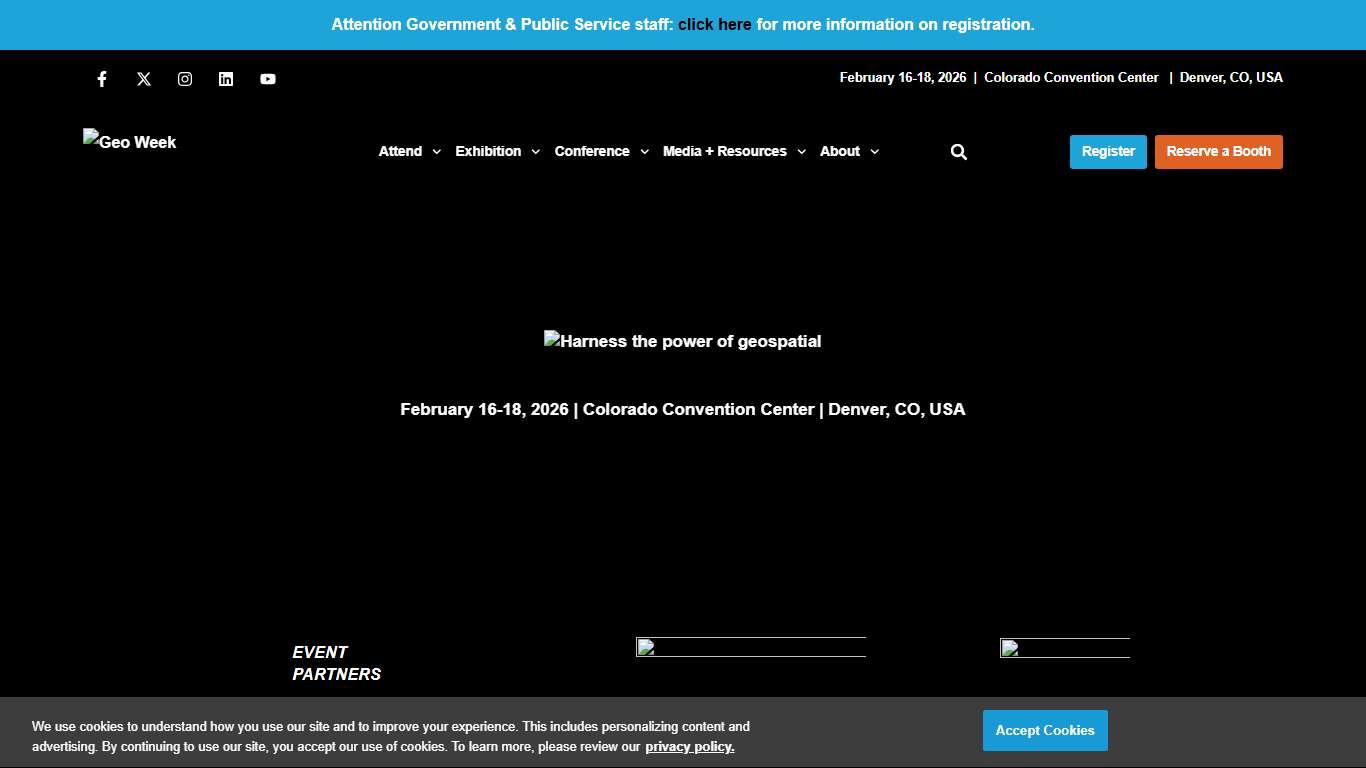Open the privacy policy link

click(689, 747)
